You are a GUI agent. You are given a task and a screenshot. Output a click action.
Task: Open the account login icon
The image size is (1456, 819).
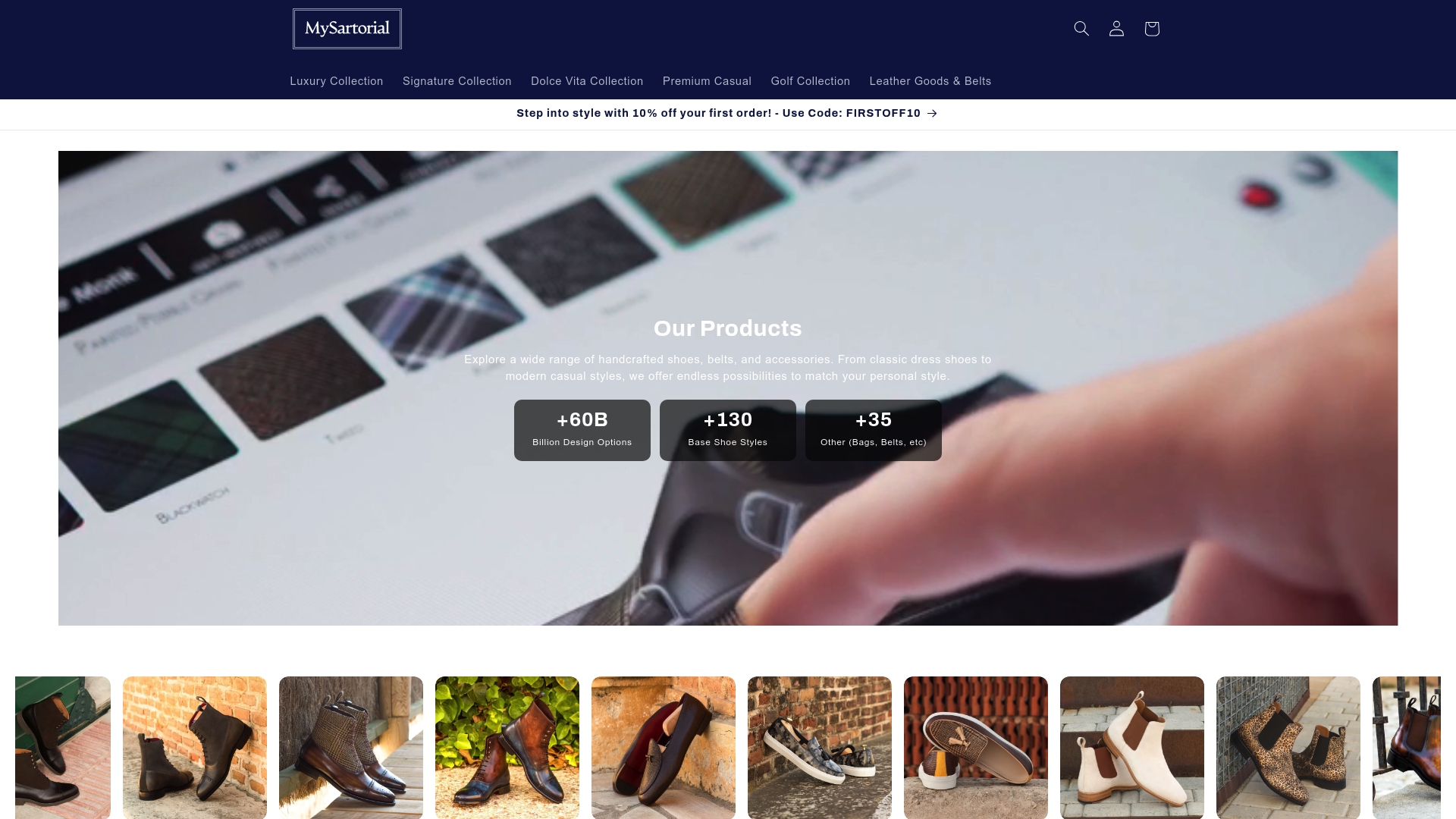[1116, 28]
